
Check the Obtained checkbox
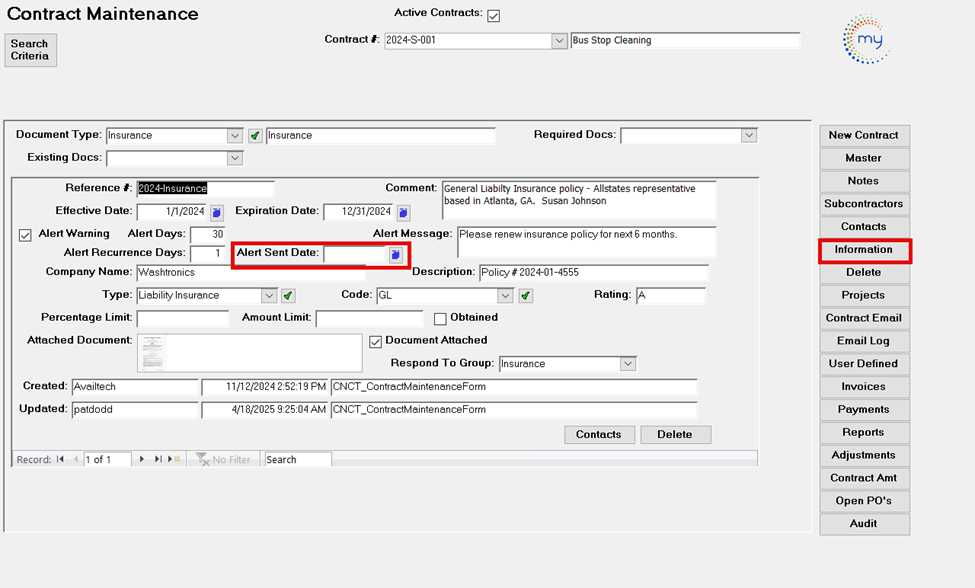coord(440,318)
